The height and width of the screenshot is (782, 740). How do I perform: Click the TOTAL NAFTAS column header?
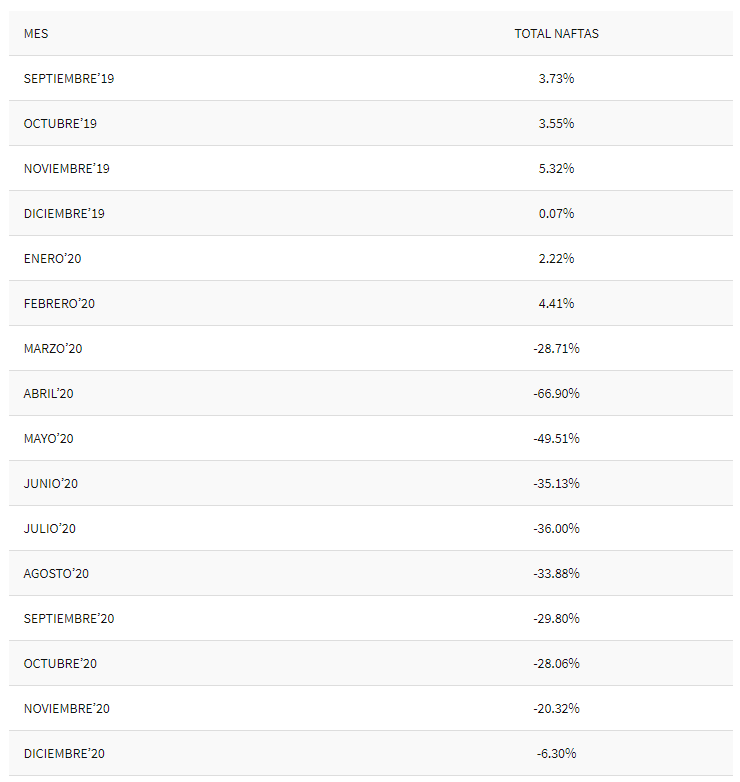(x=556, y=34)
